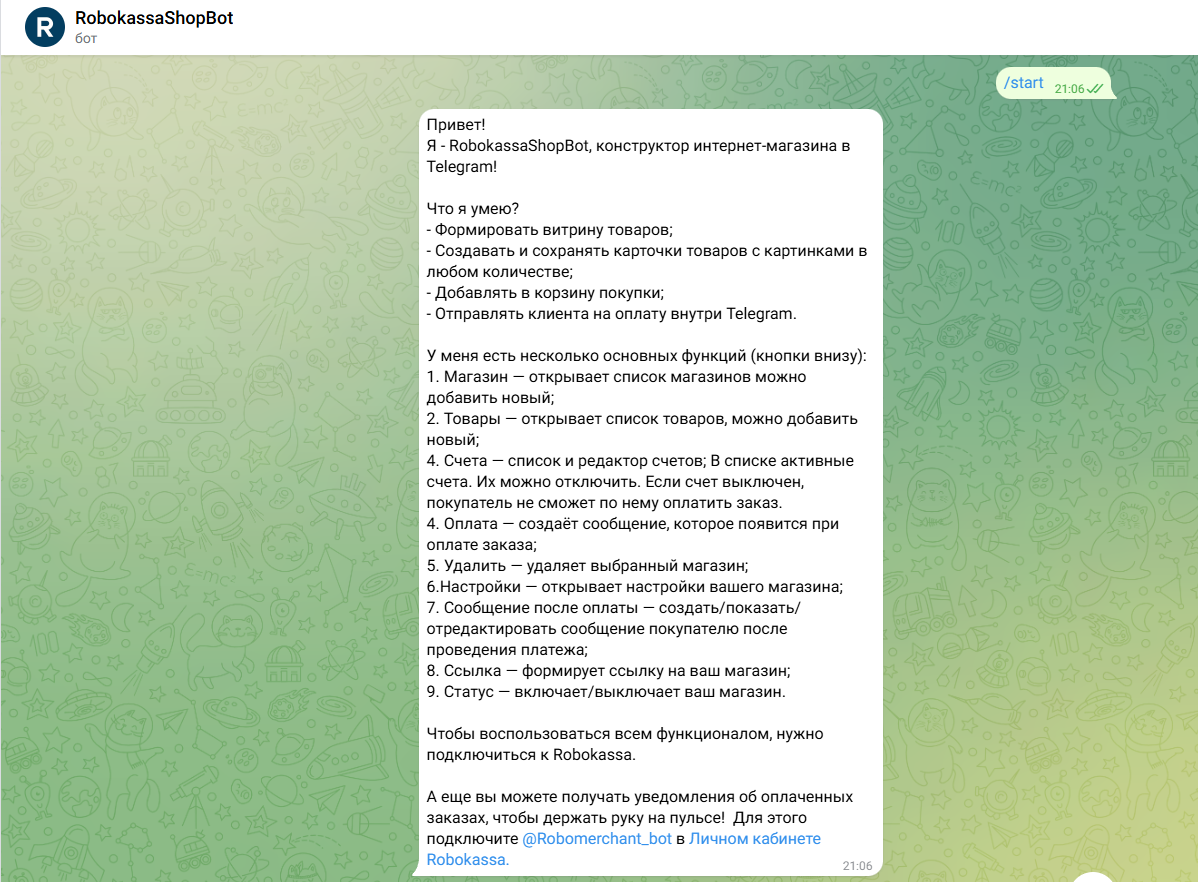Click the '4. Оплата' list entry
This screenshot has height=882, width=1198.
(x=633, y=534)
